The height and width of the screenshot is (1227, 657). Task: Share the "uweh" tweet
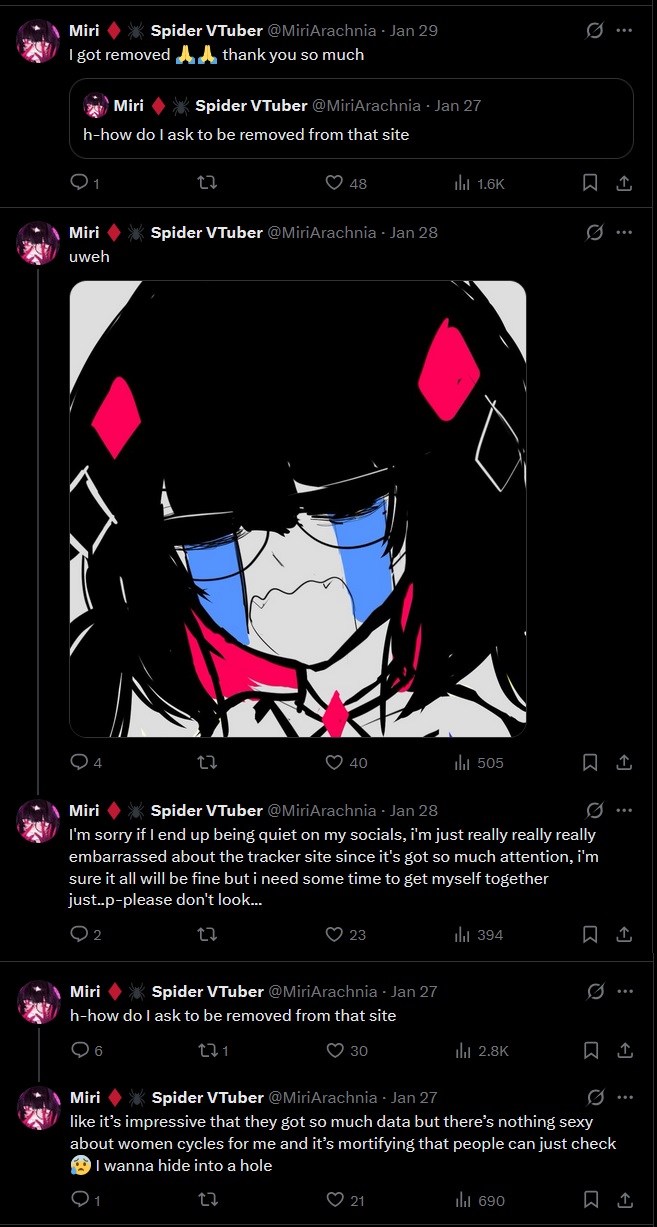tap(623, 762)
